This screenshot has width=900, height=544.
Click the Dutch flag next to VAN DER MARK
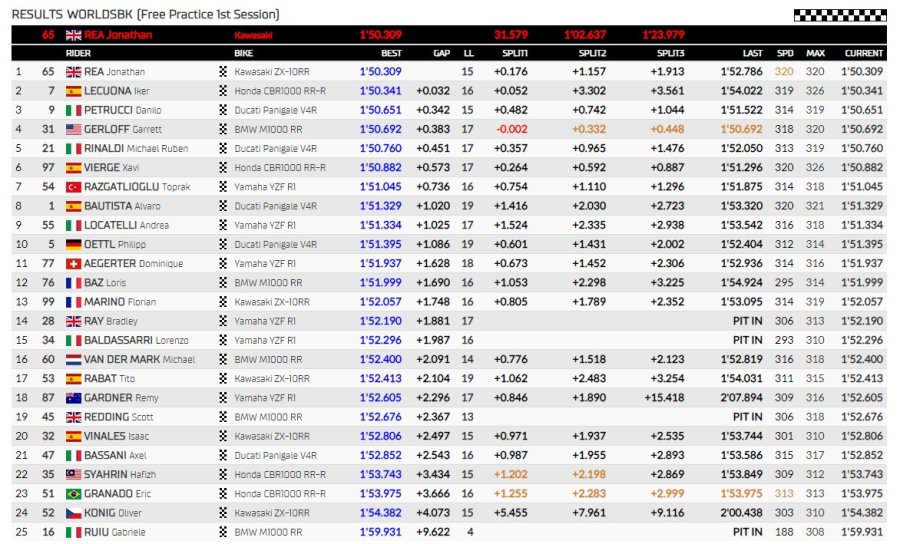click(73, 360)
